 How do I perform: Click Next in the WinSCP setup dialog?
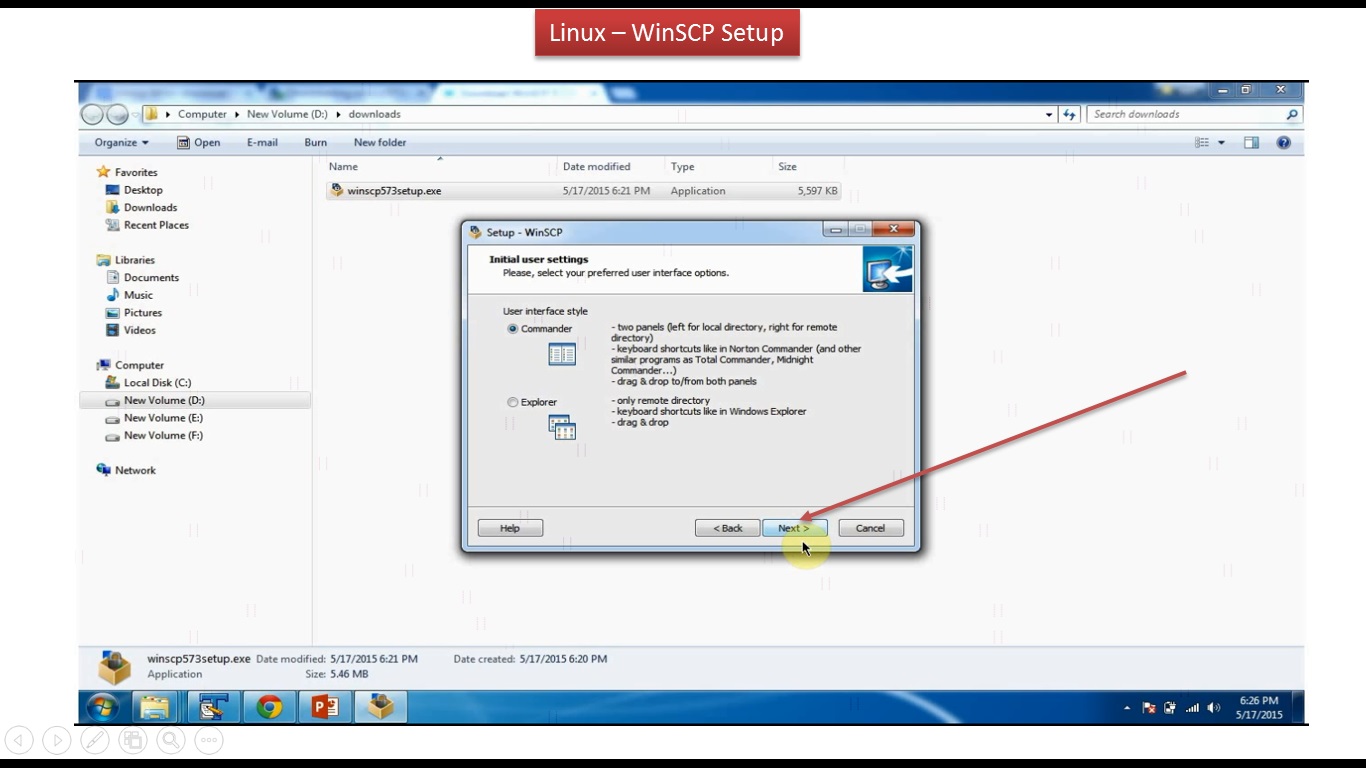(x=794, y=528)
